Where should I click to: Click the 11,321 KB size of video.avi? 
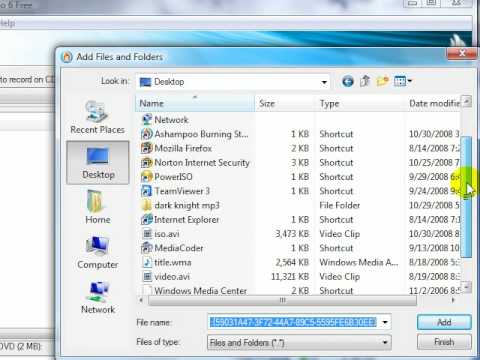pos(290,277)
